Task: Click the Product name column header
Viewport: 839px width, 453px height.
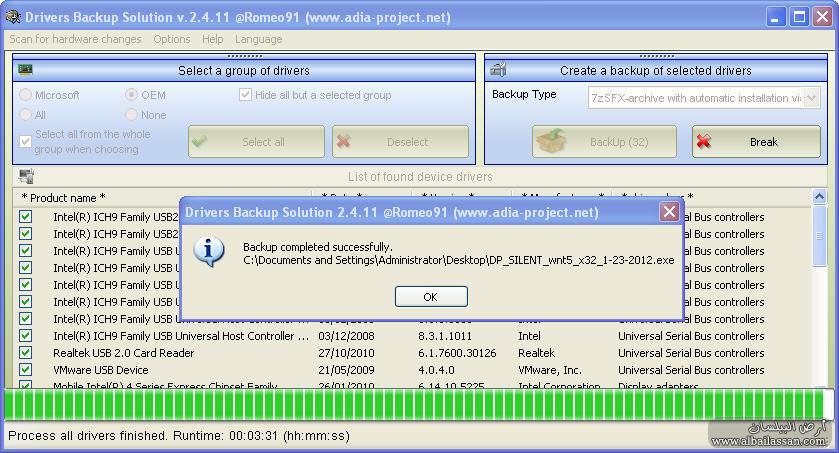Action: pyautogui.click(x=63, y=197)
